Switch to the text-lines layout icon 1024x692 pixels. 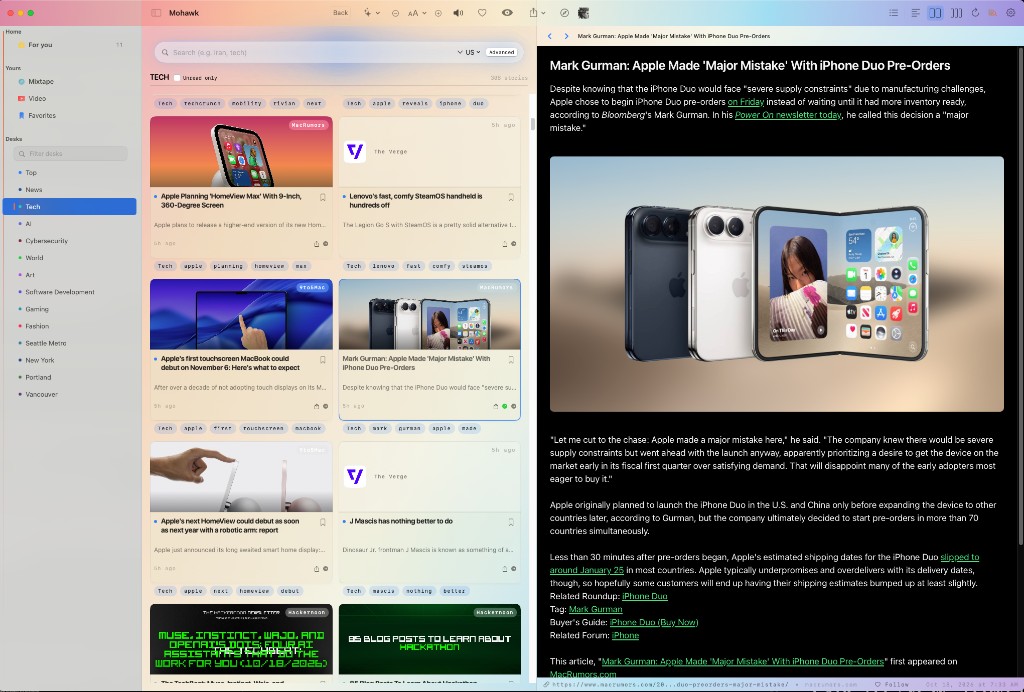[x=916, y=13]
